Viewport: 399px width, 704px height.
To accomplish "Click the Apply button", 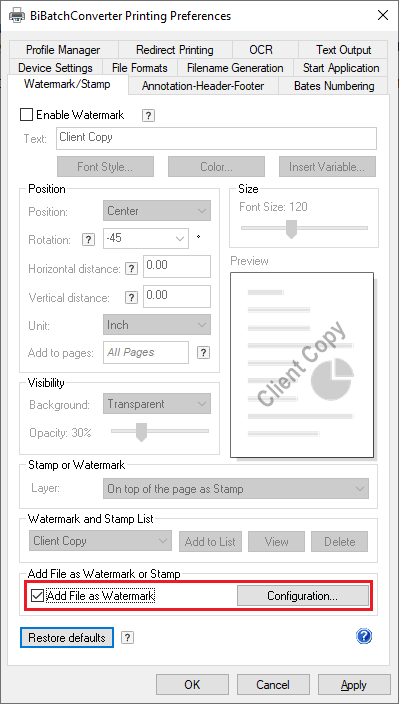I will [x=354, y=685].
